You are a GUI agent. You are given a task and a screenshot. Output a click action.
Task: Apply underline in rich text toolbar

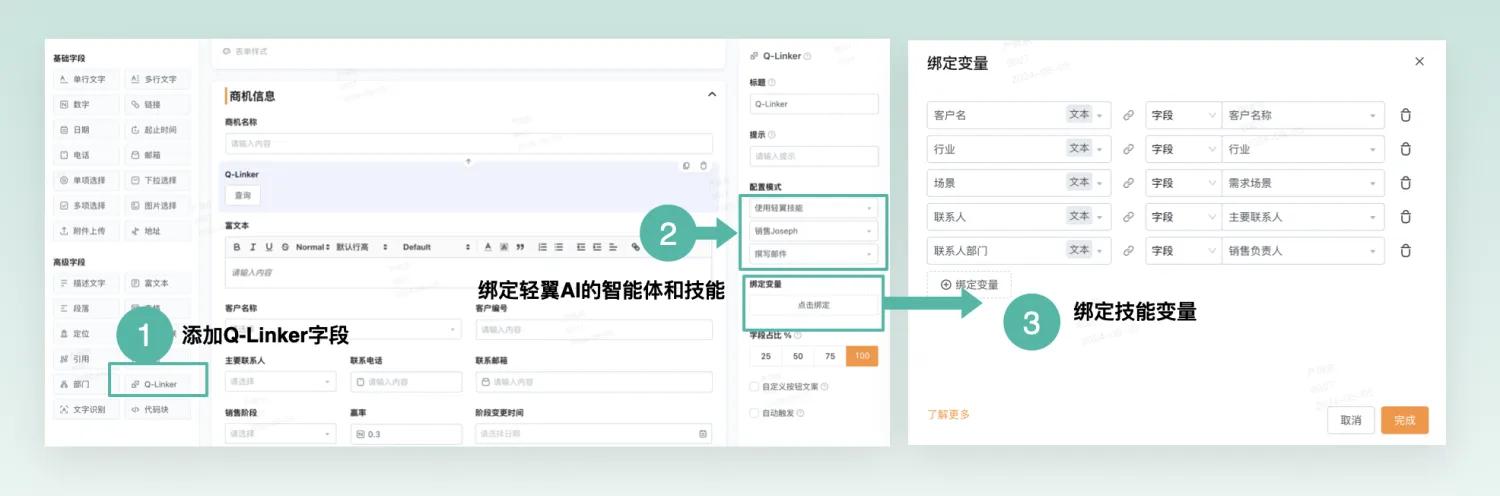point(269,247)
